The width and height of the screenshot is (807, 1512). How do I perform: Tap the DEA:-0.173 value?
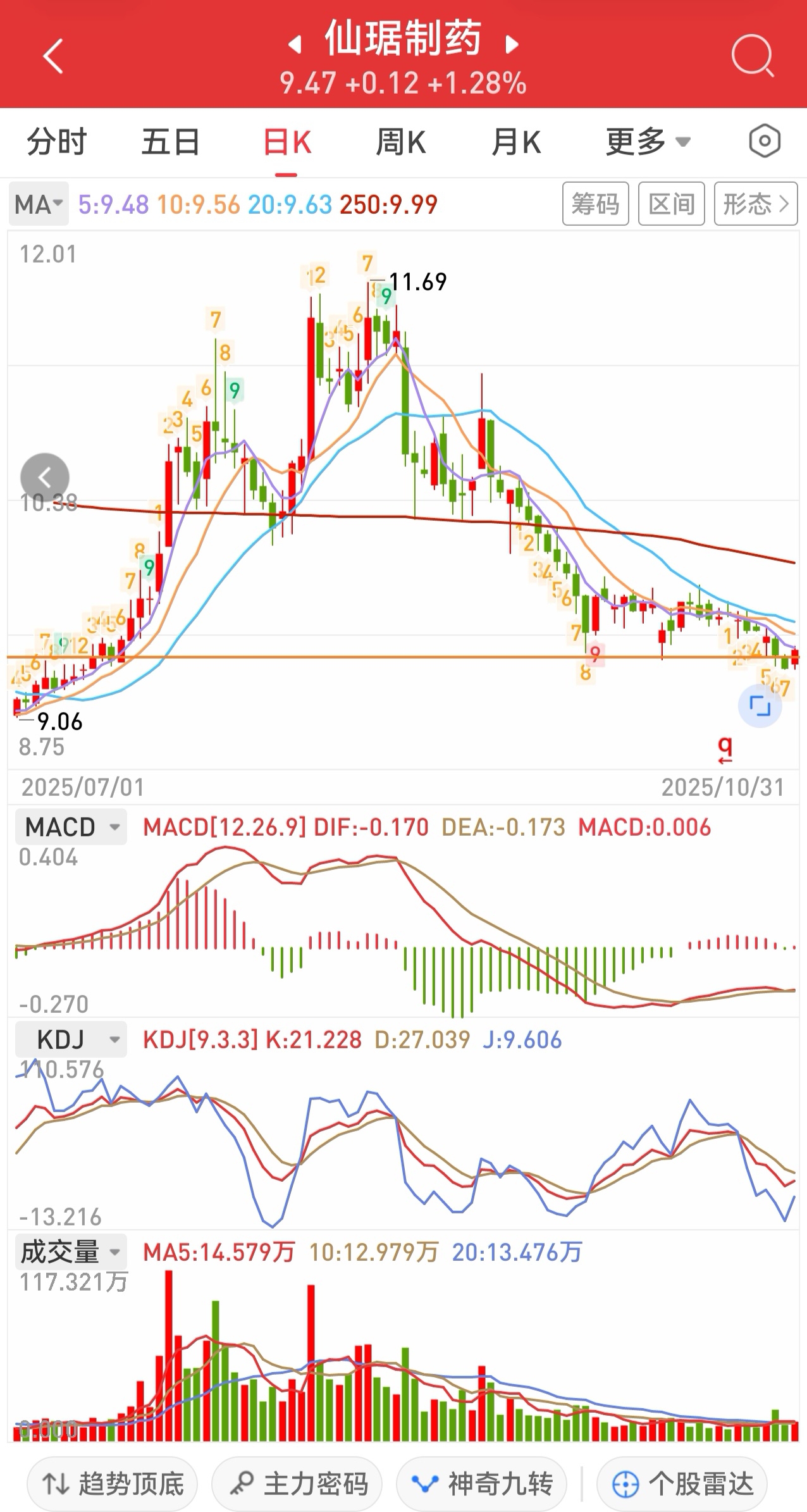[x=503, y=827]
